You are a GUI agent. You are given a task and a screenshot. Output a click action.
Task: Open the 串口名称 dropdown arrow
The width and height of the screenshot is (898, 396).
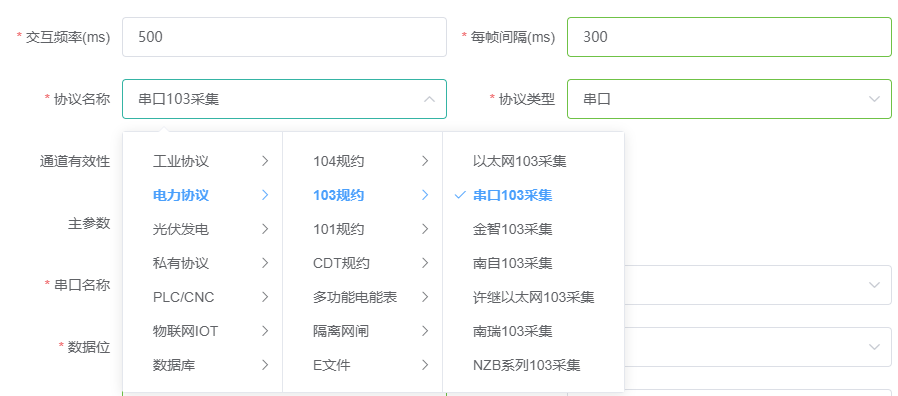pyautogui.click(x=874, y=285)
